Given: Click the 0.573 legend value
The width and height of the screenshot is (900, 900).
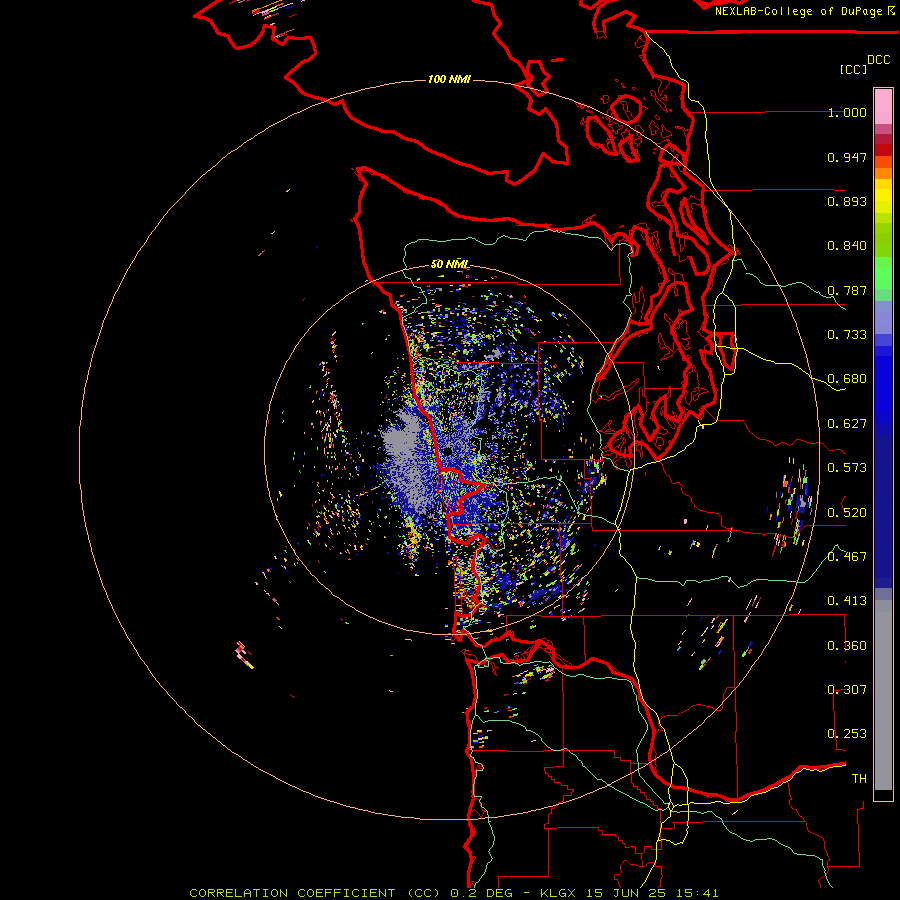Looking at the screenshot, I should [x=847, y=468].
